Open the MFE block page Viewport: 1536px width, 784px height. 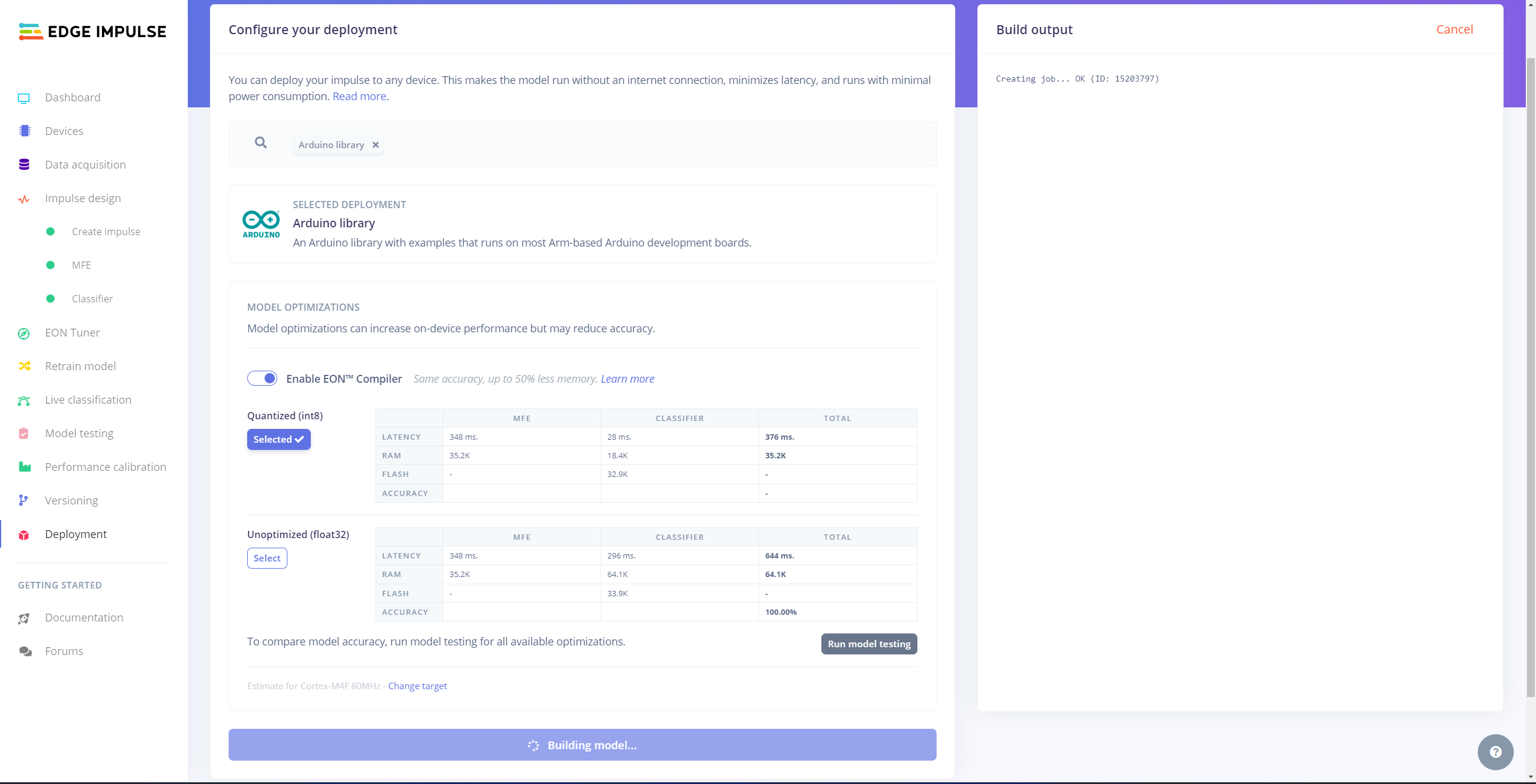pos(82,265)
